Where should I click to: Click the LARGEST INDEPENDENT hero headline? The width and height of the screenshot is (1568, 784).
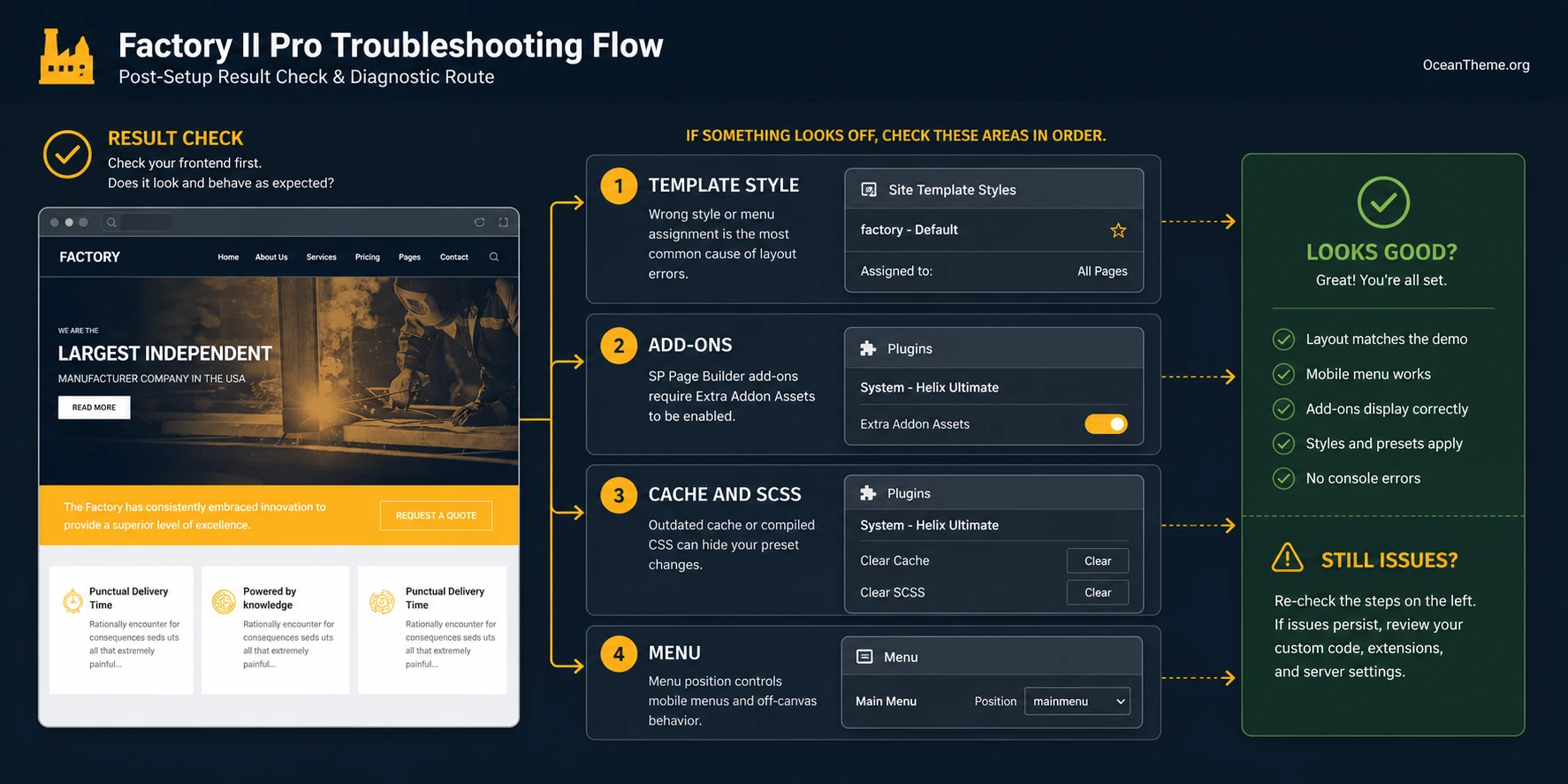click(165, 354)
